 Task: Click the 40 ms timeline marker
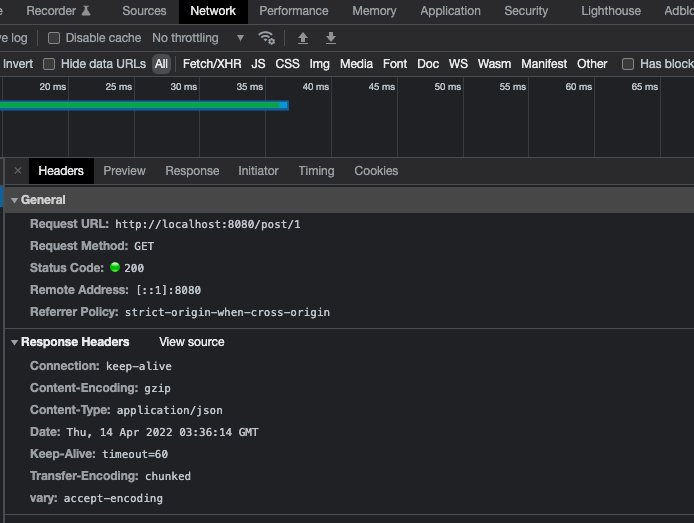316,87
